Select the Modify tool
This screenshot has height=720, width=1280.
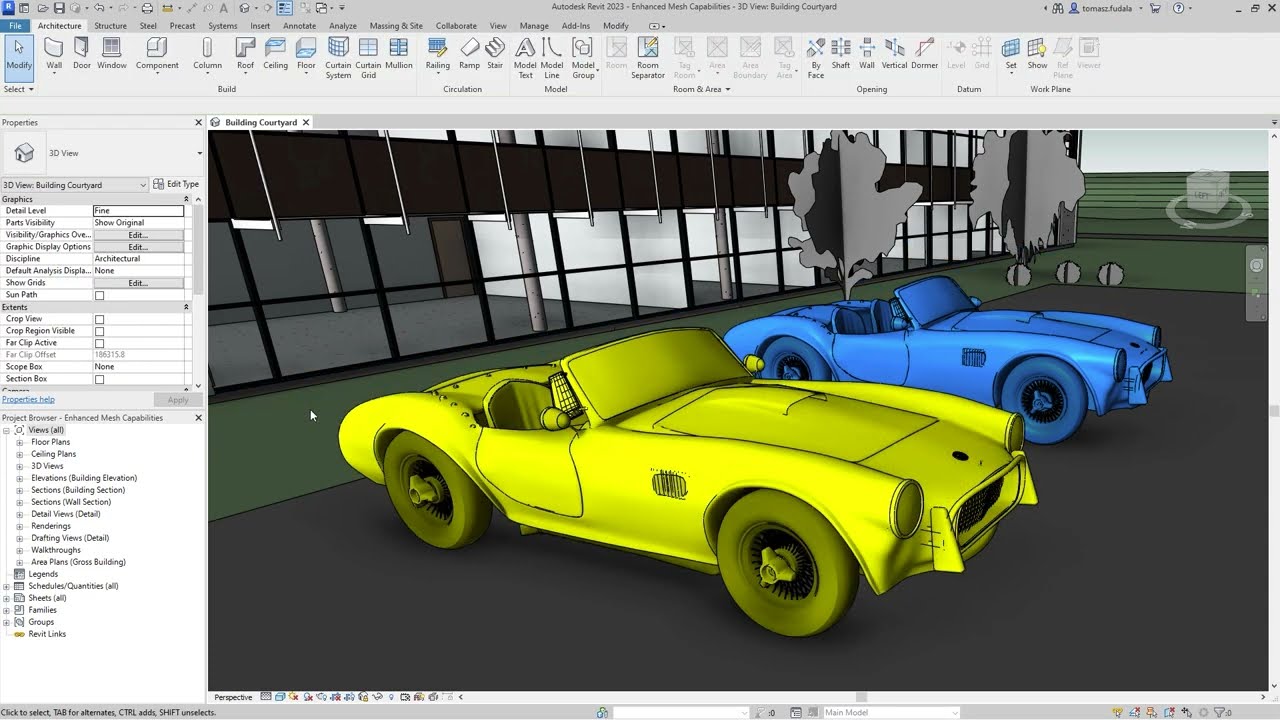19,55
